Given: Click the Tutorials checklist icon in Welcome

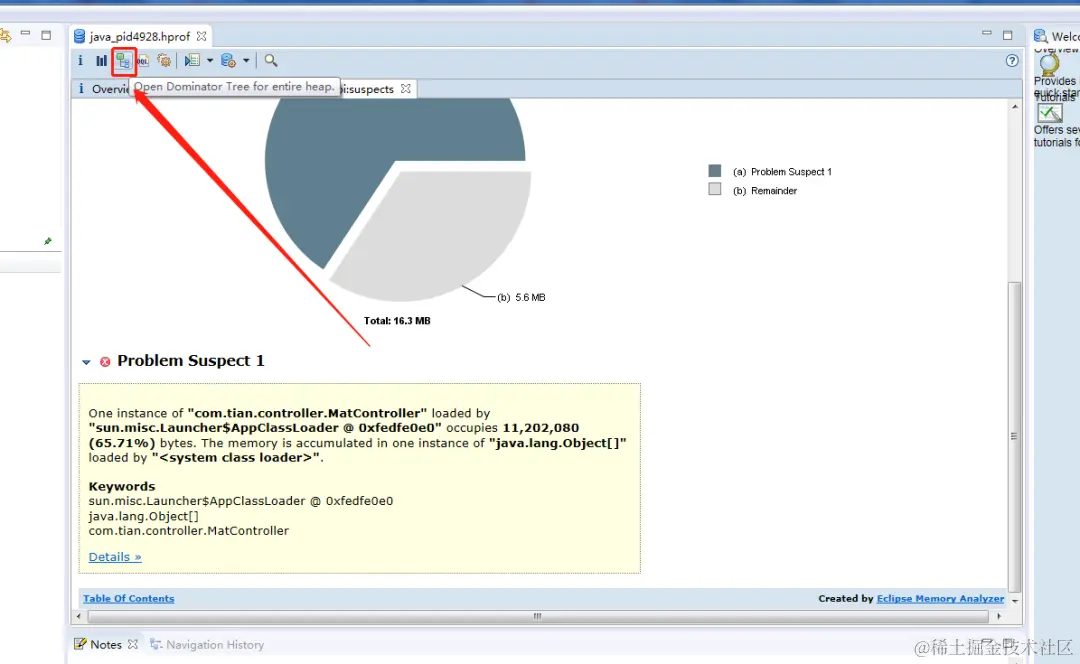Looking at the screenshot, I should pyautogui.click(x=1050, y=113).
